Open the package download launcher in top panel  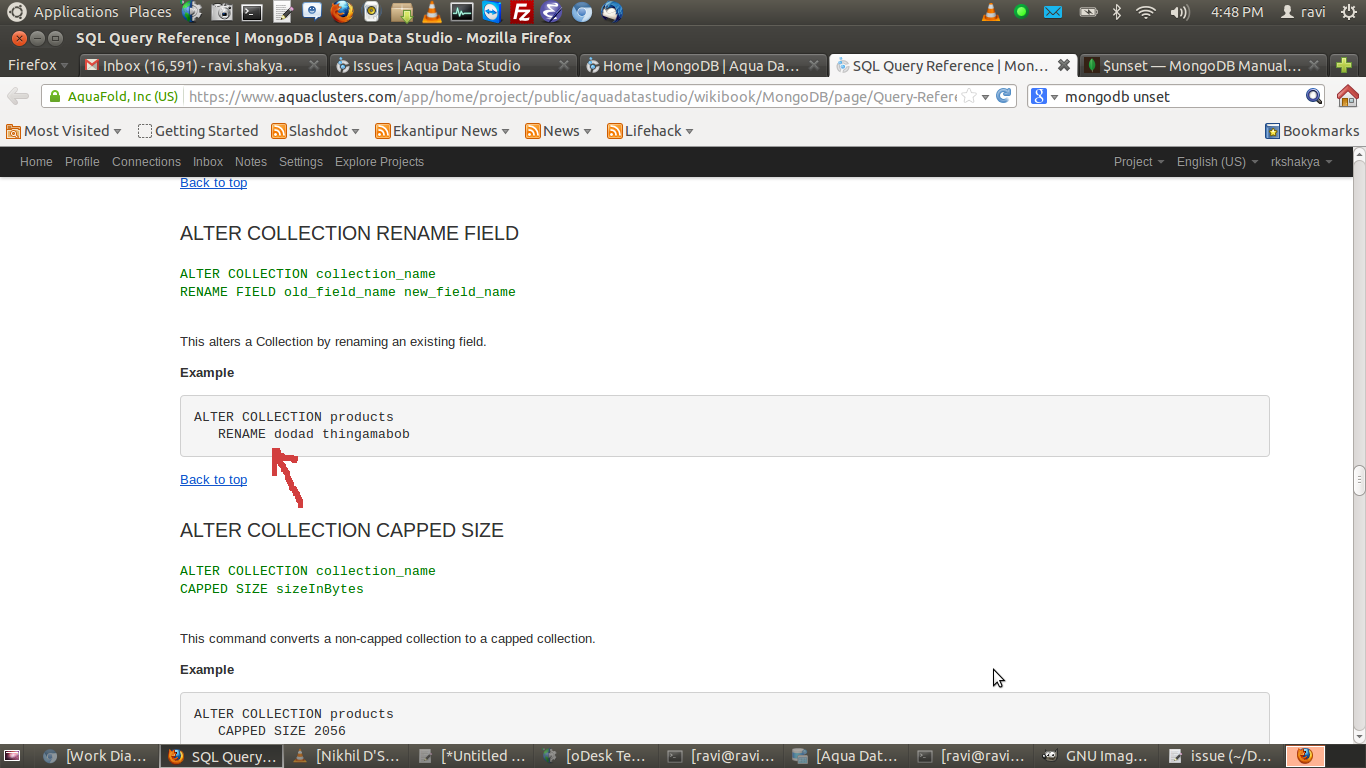401,12
